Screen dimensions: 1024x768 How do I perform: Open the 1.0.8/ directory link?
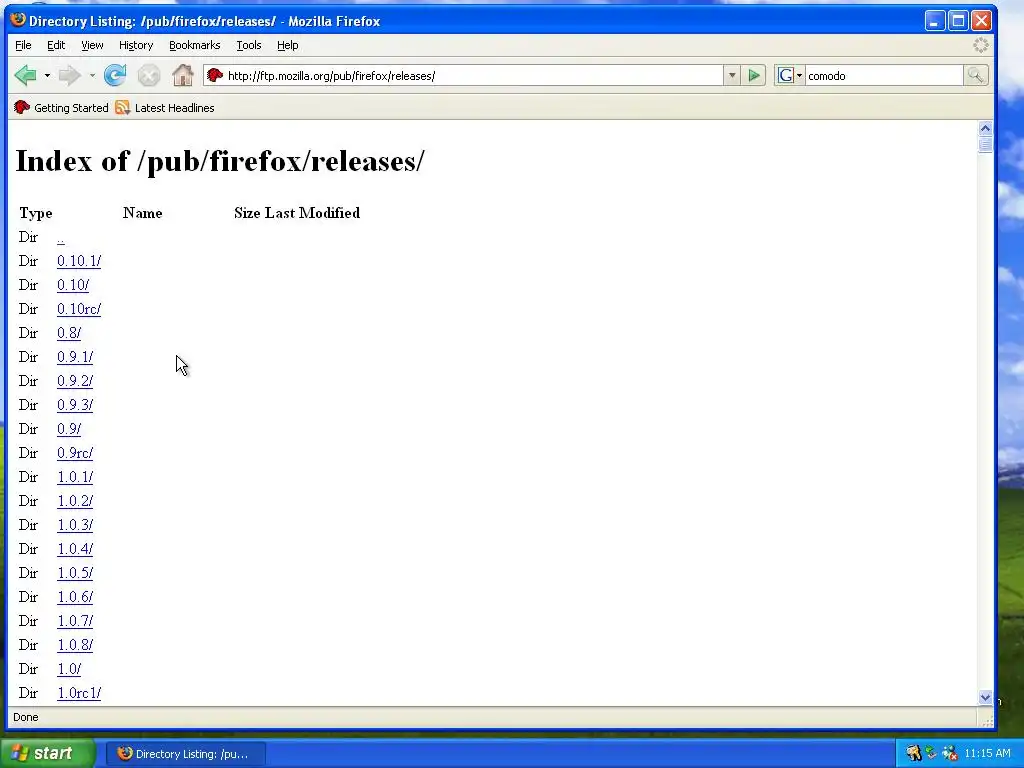[75, 645]
